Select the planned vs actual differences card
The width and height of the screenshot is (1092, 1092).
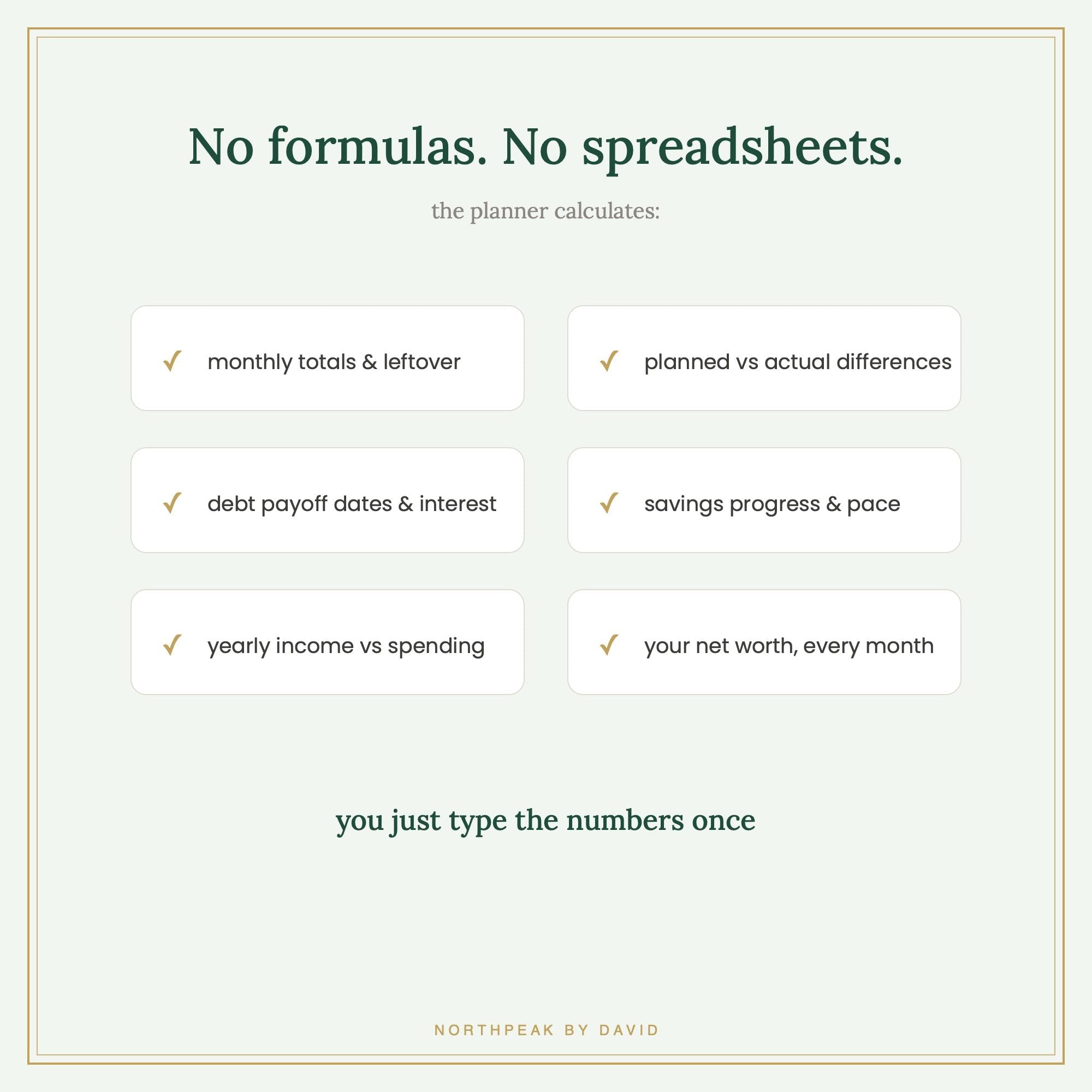pos(764,358)
